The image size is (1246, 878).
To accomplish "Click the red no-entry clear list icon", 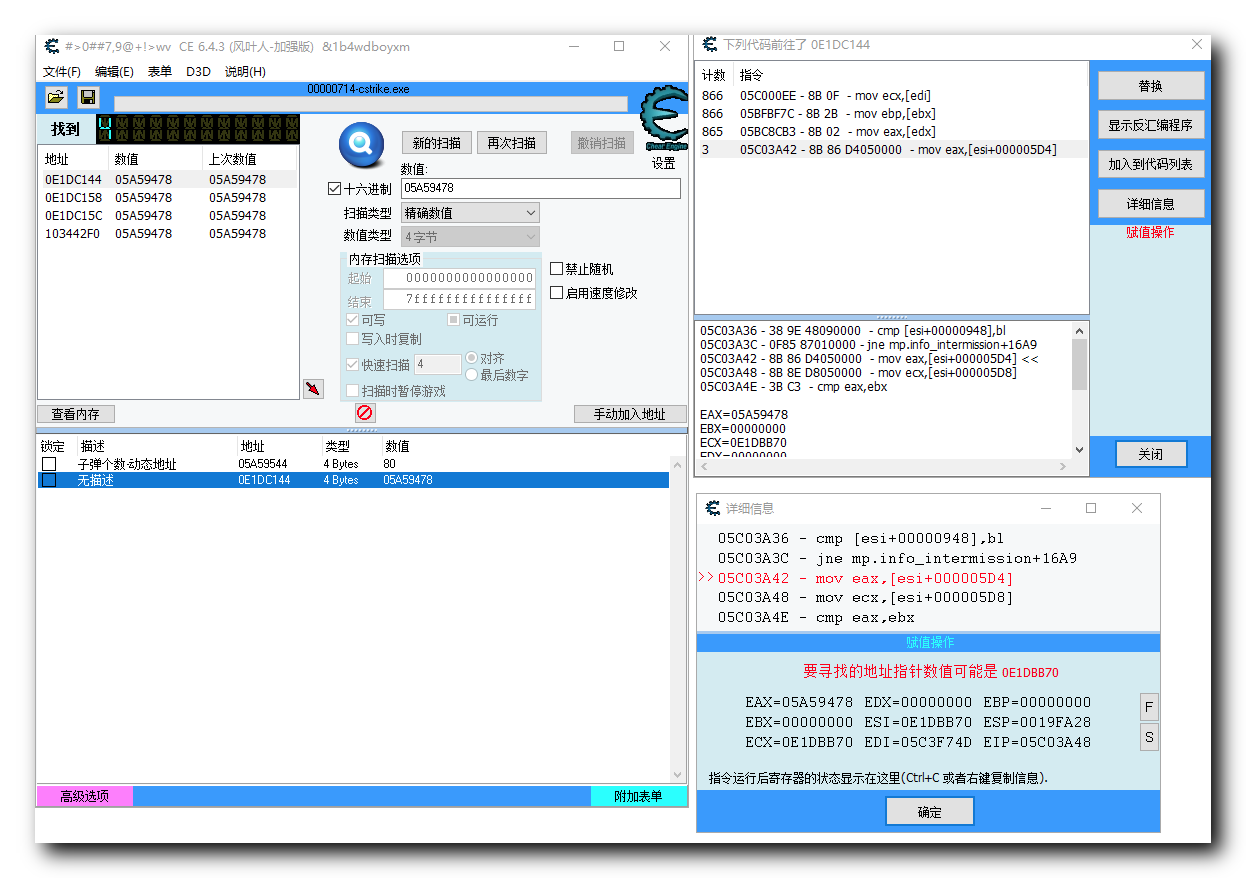I will [x=364, y=412].
